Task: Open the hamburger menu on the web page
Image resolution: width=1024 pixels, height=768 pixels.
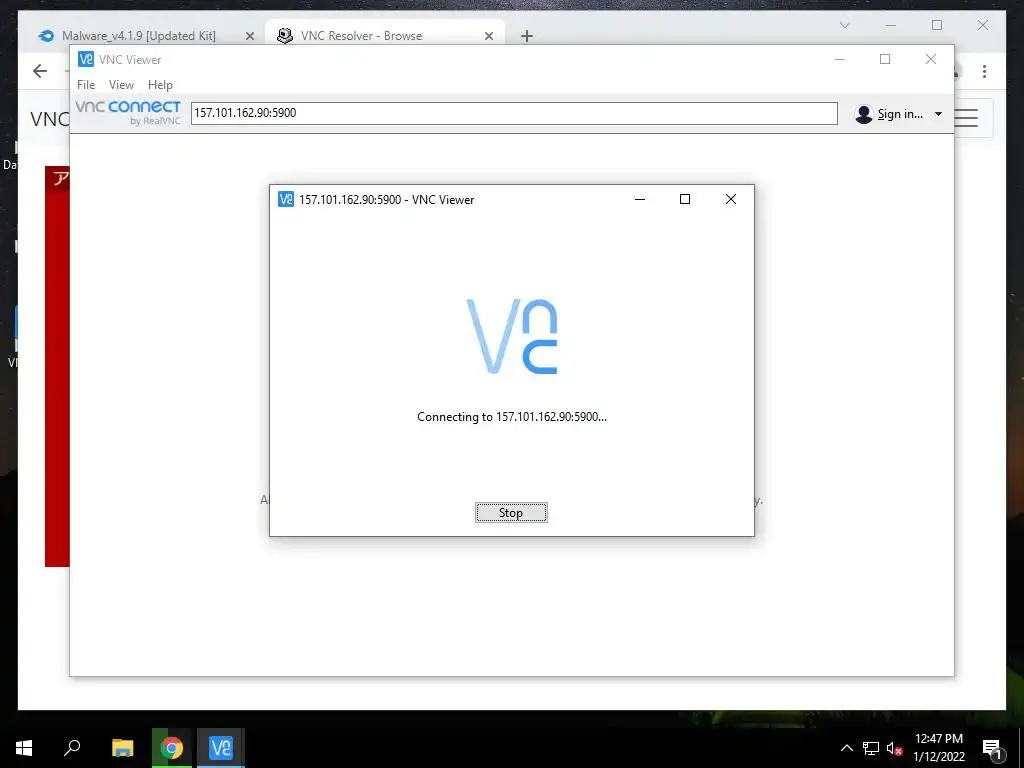Action: click(966, 118)
